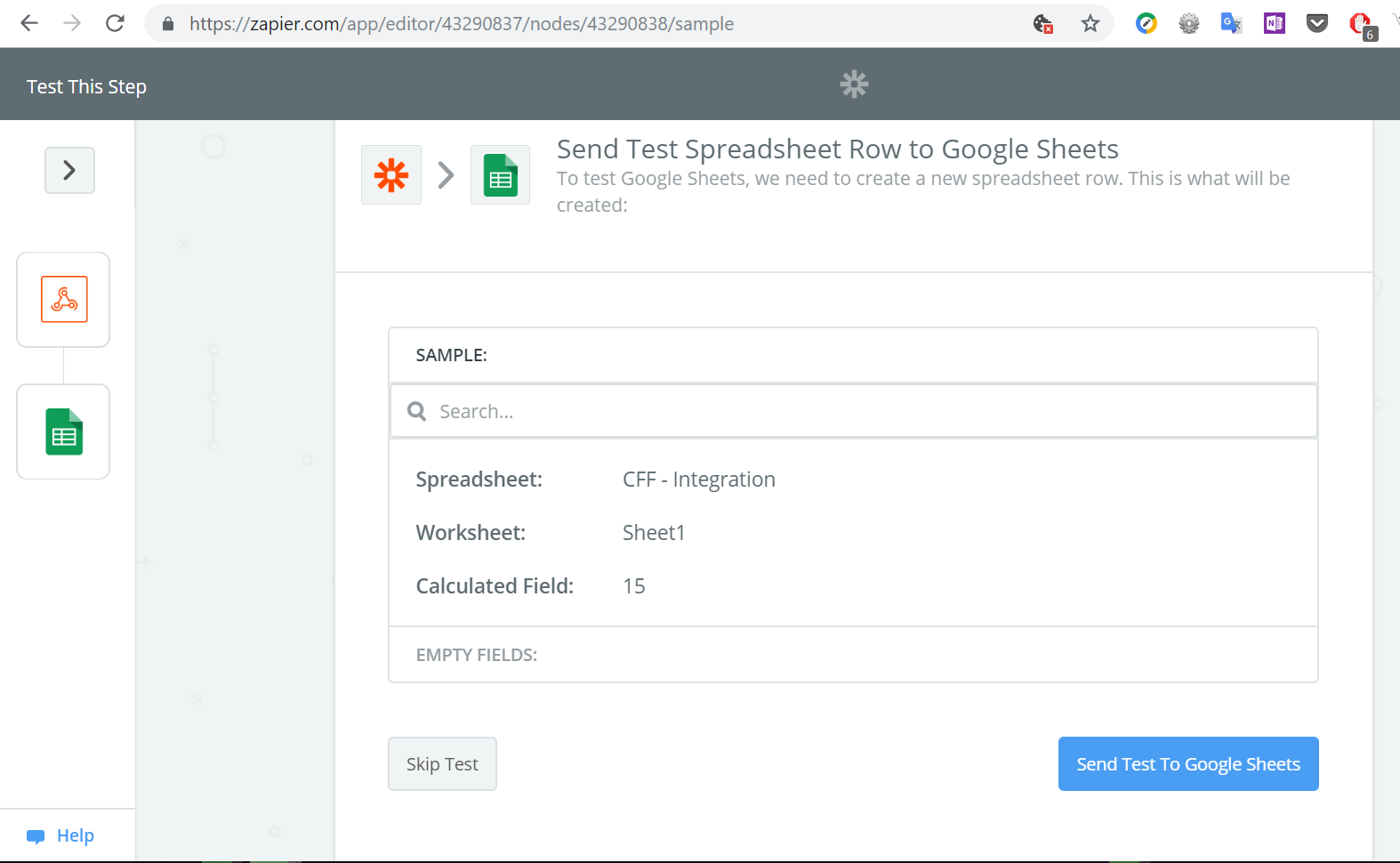Select the Webhooks trigger step in sidebar
The width and height of the screenshot is (1400, 863).
[x=63, y=300]
